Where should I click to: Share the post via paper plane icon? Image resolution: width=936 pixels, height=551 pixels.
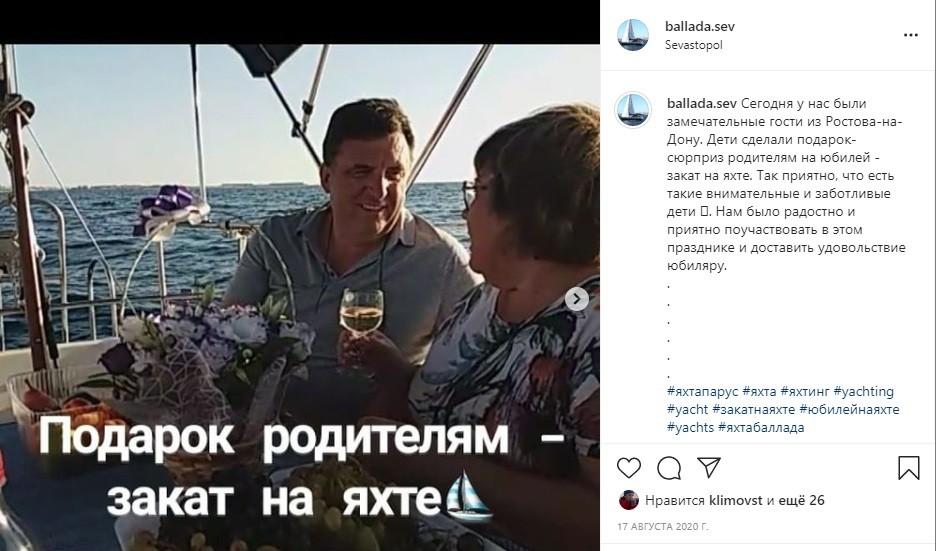point(709,467)
